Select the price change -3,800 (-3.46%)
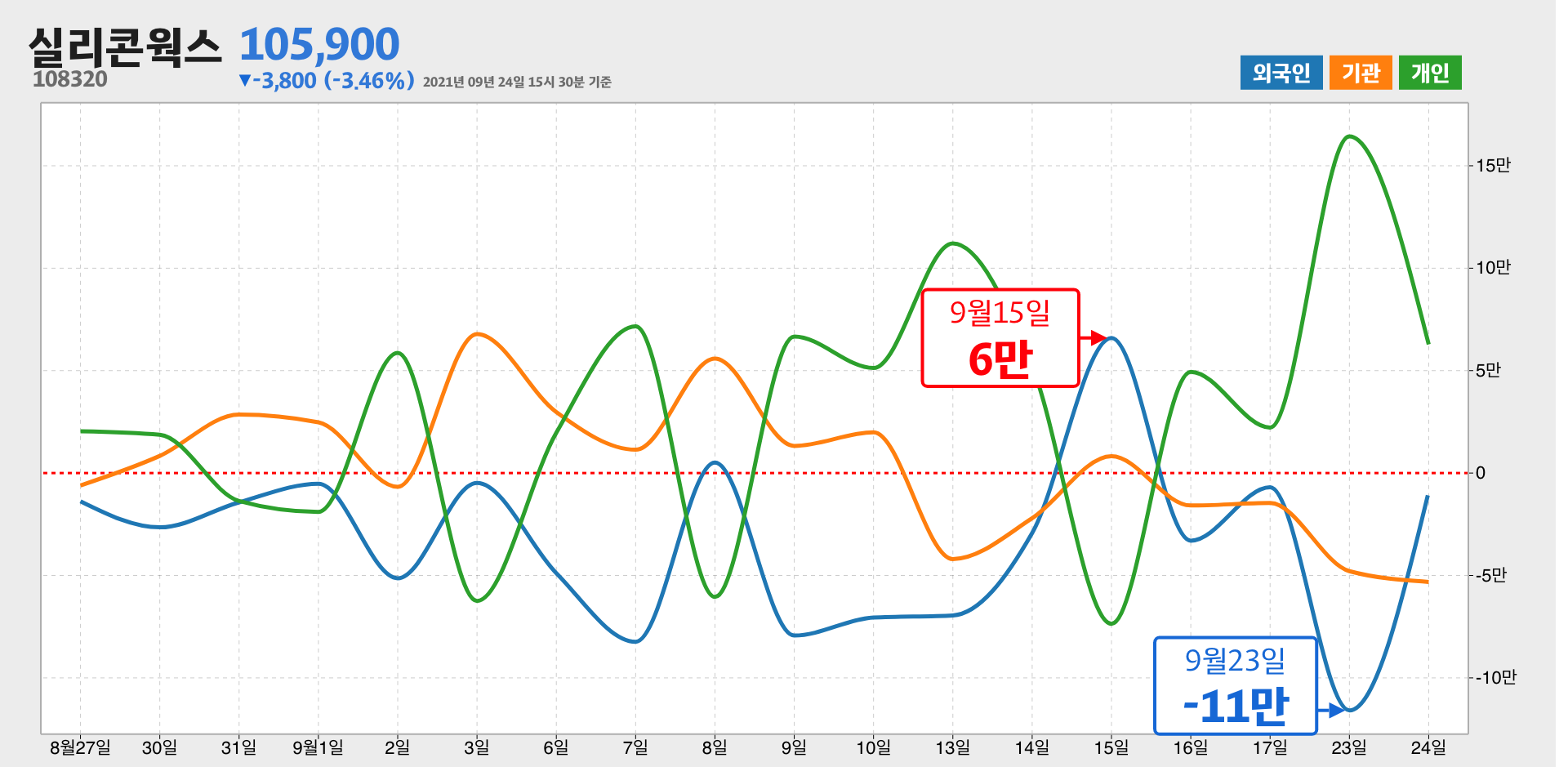Image resolution: width=1568 pixels, height=767 pixels. (x=326, y=80)
